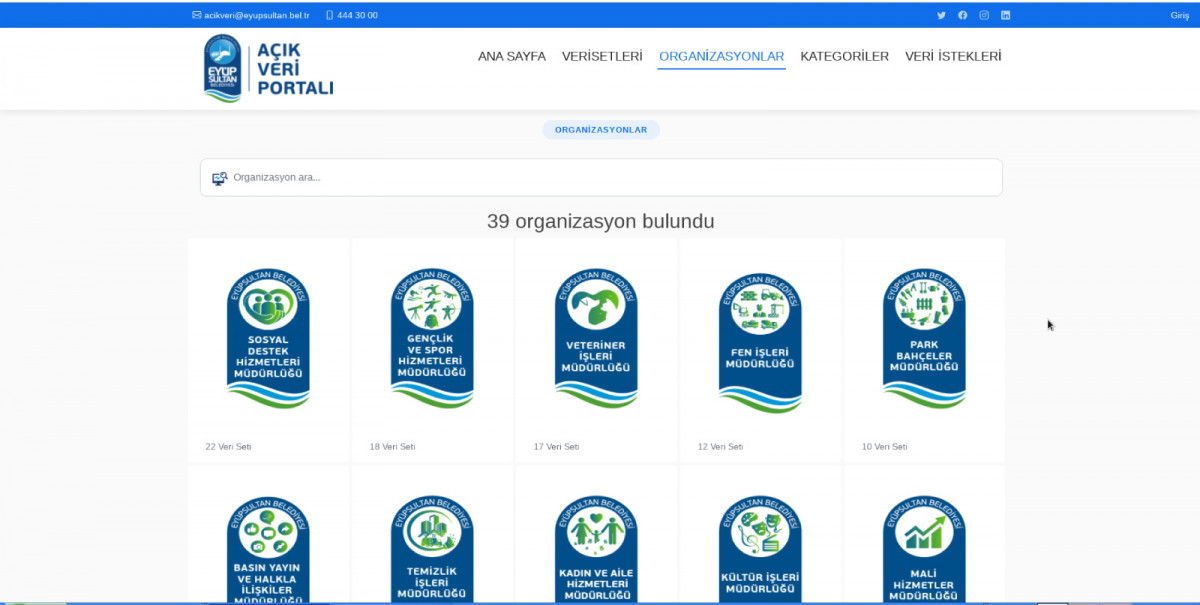The width and height of the screenshot is (1200, 605).
Task: Click the 17 Veri Seti label
Action: 556,447
